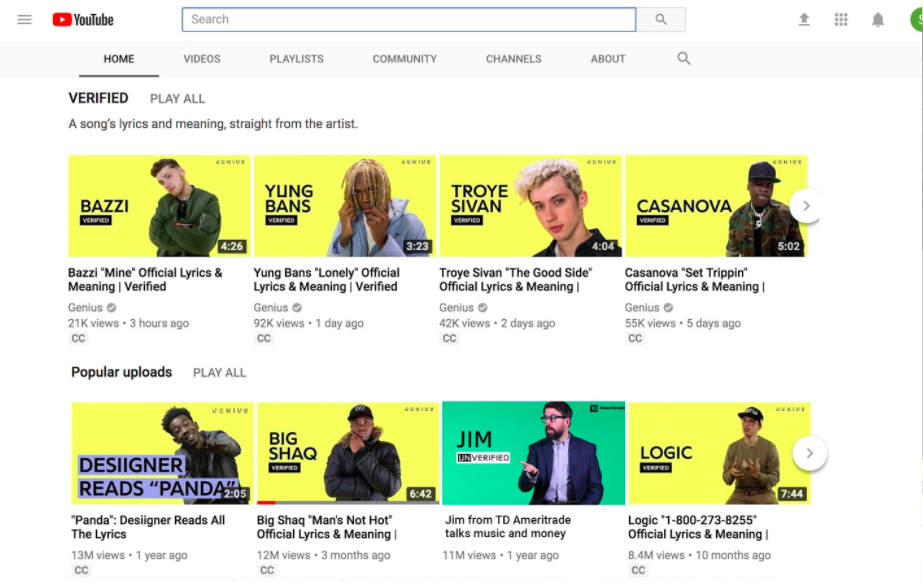
Task: Open title Logic "1-800-273-8255" Official Lyrics
Action: pyautogui.click(x=699, y=527)
